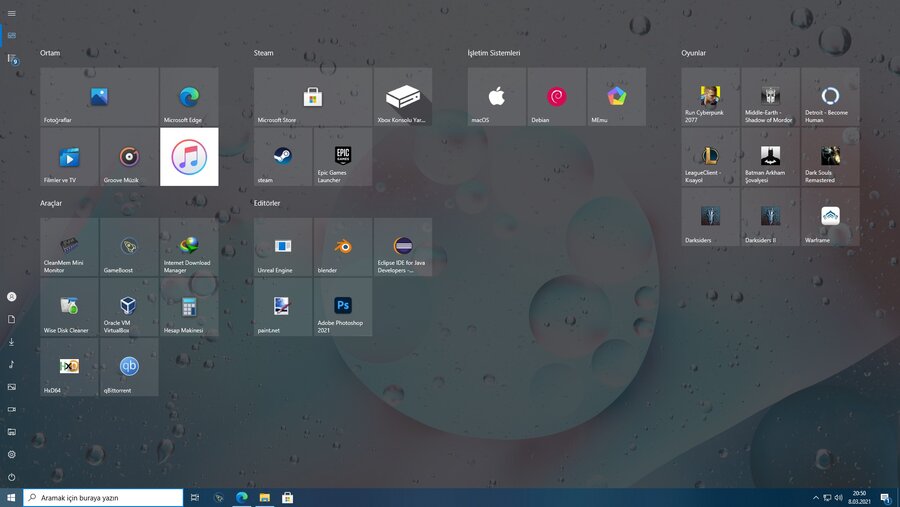Launch Steam from the tiles
Screen dimensions: 900x507
coord(283,157)
